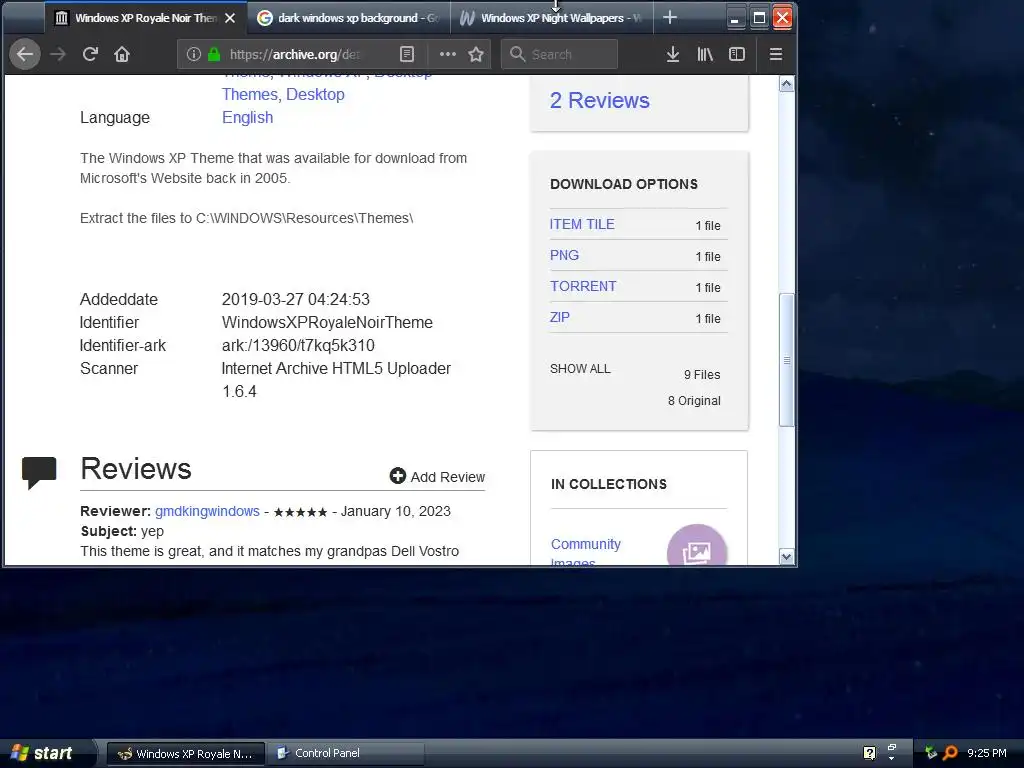
Task: Click the 2019-03-27 04:24:53 added date
Action: tap(296, 299)
